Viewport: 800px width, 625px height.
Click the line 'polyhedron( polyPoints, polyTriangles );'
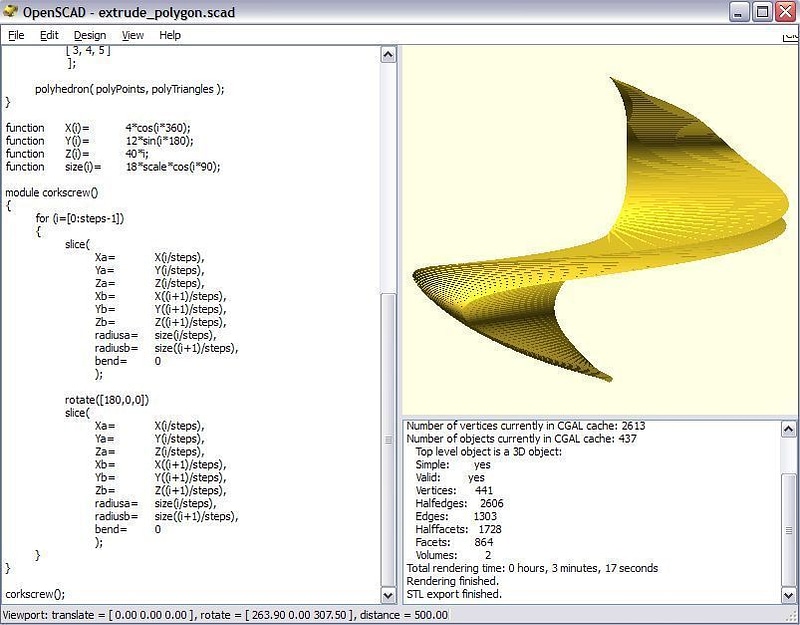130,89
